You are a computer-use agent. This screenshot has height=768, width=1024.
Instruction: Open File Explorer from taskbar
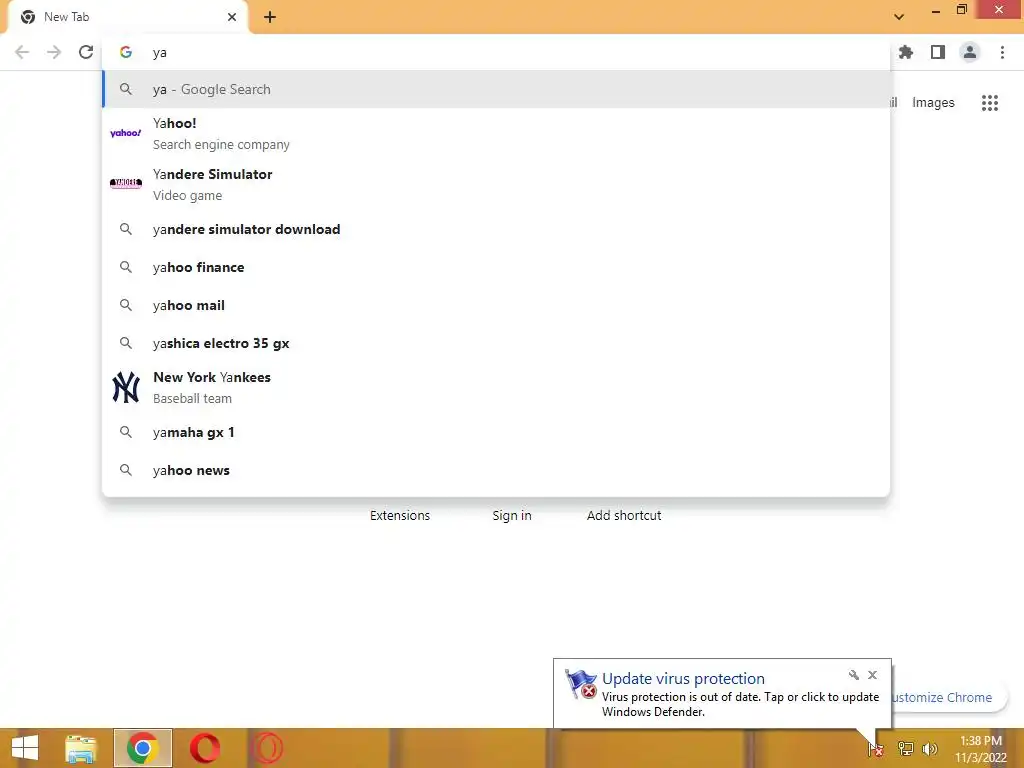tap(81, 748)
